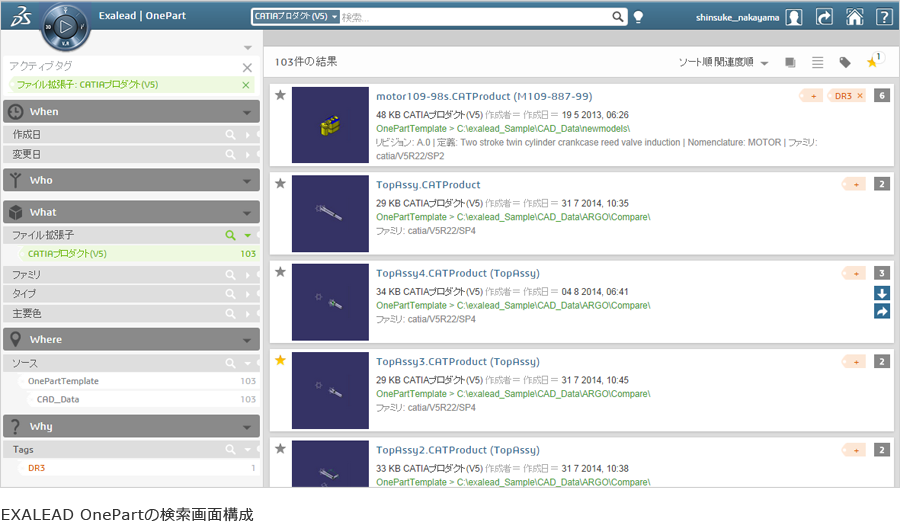The image size is (900, 522).
Task: Click count badge 3 on TopAssy4
Action: [882, 273]
